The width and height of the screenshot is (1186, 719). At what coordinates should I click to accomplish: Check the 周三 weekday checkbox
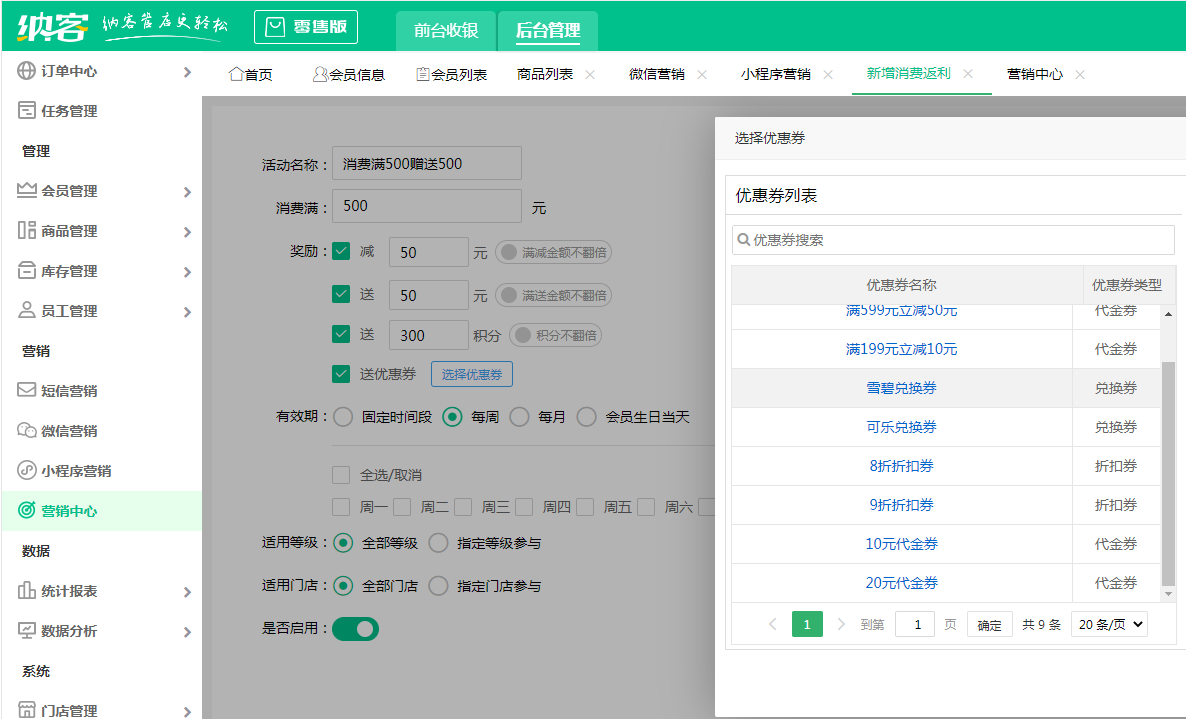point(463,507)
